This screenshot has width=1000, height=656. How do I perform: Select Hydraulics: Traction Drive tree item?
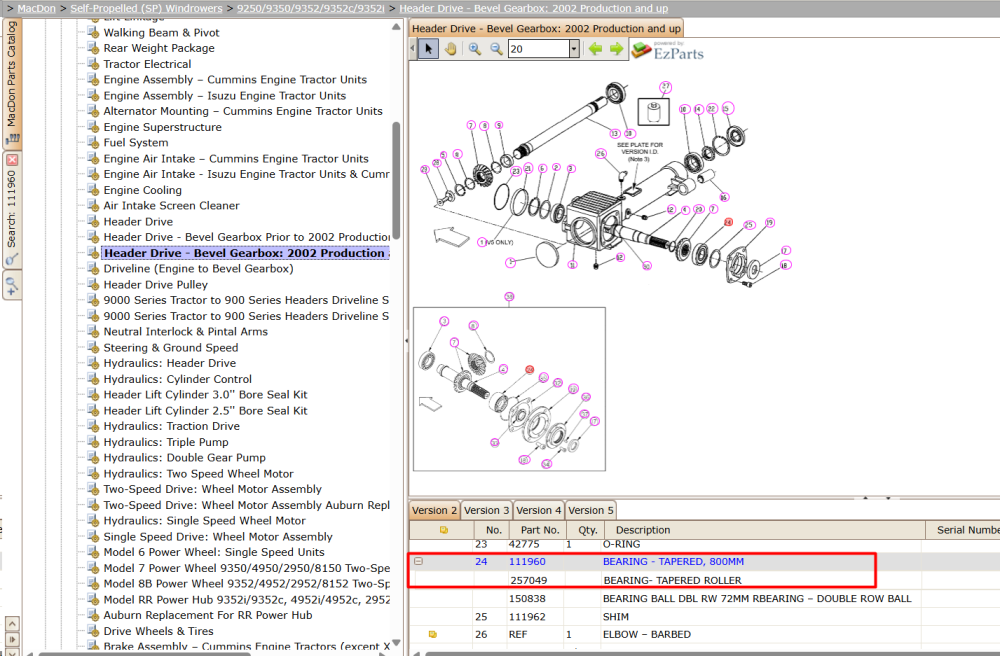(x=172, y=426)
